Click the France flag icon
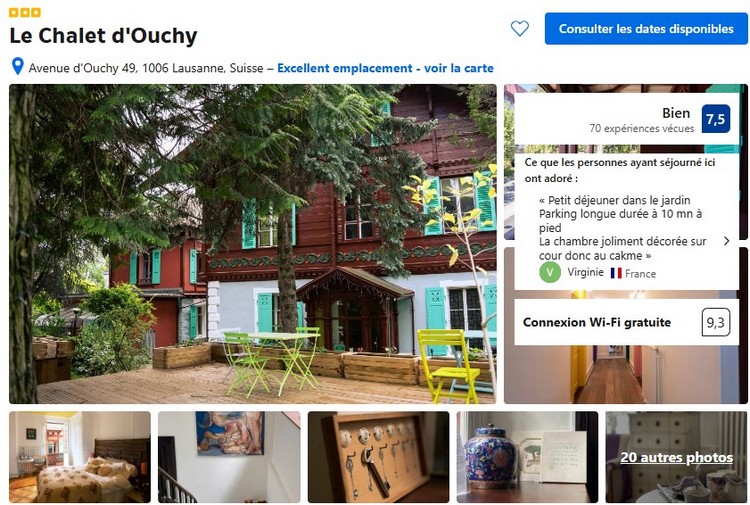Screen dimensions: 750x505 616,273
